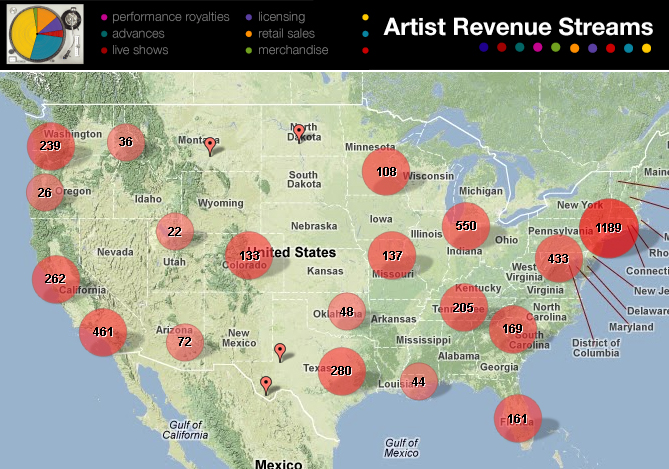Choose the advances legend item
This screenshot has height=469, width=669.
(133, 34)
